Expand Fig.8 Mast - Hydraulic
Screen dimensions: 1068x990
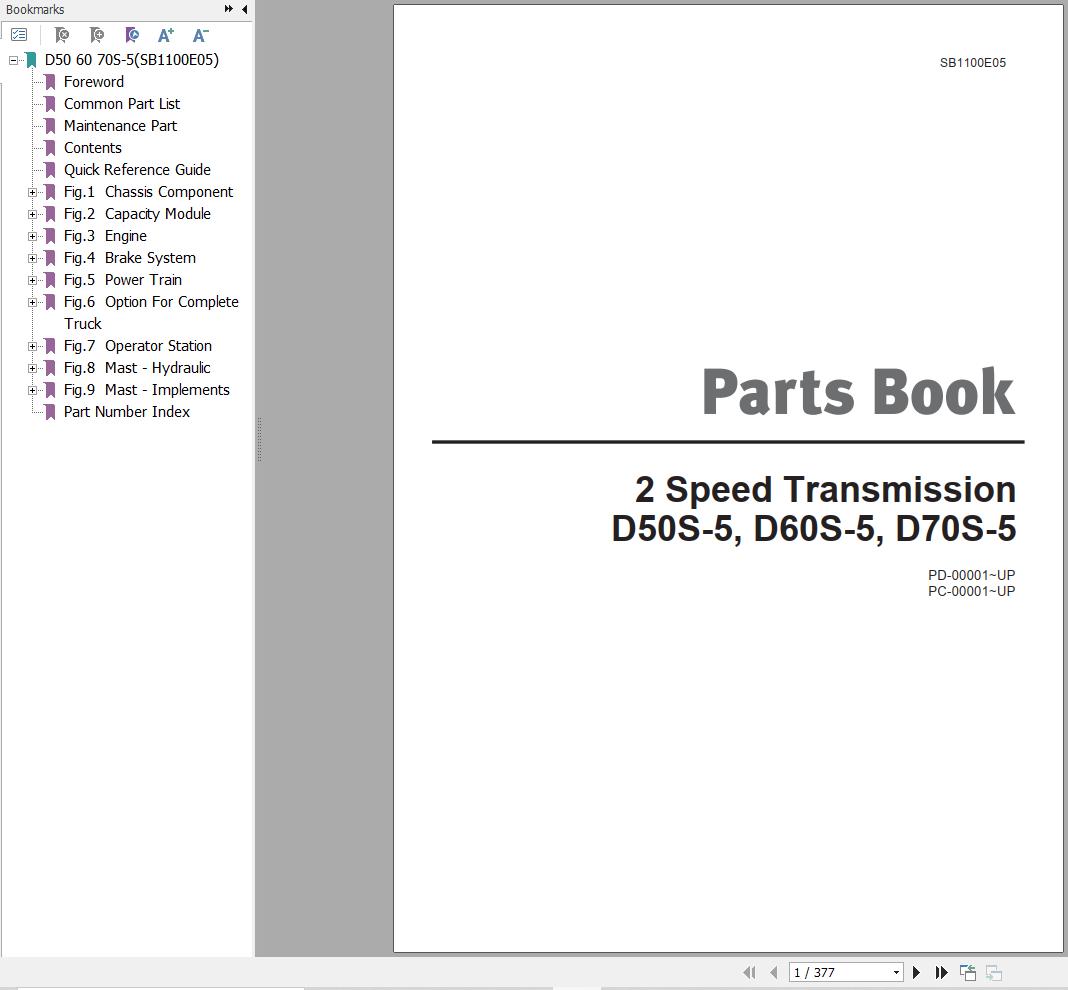(32, 368)
